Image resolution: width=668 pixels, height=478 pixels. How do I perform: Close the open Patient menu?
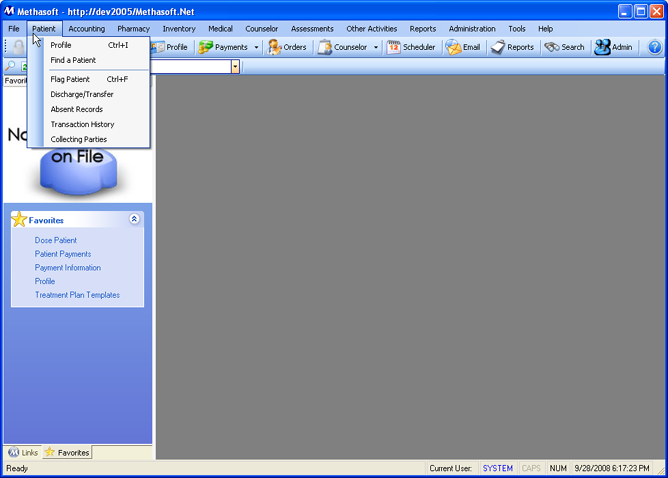(44, 29)
